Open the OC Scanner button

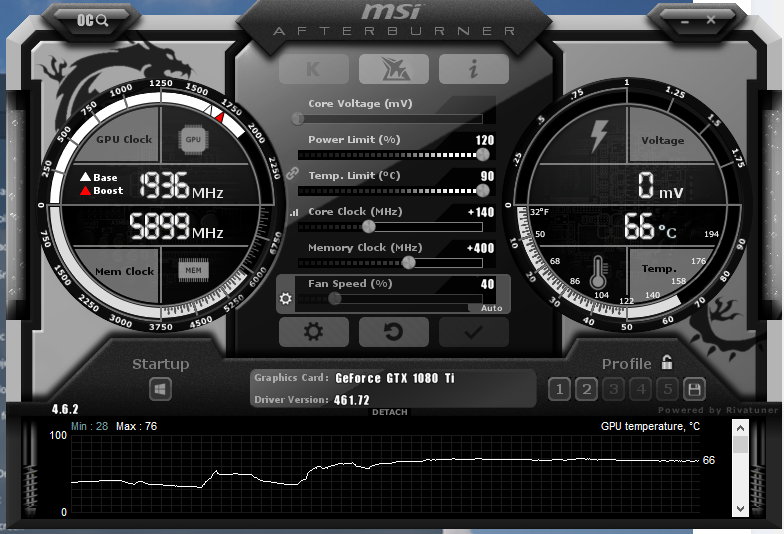click(x=92, y=20)
